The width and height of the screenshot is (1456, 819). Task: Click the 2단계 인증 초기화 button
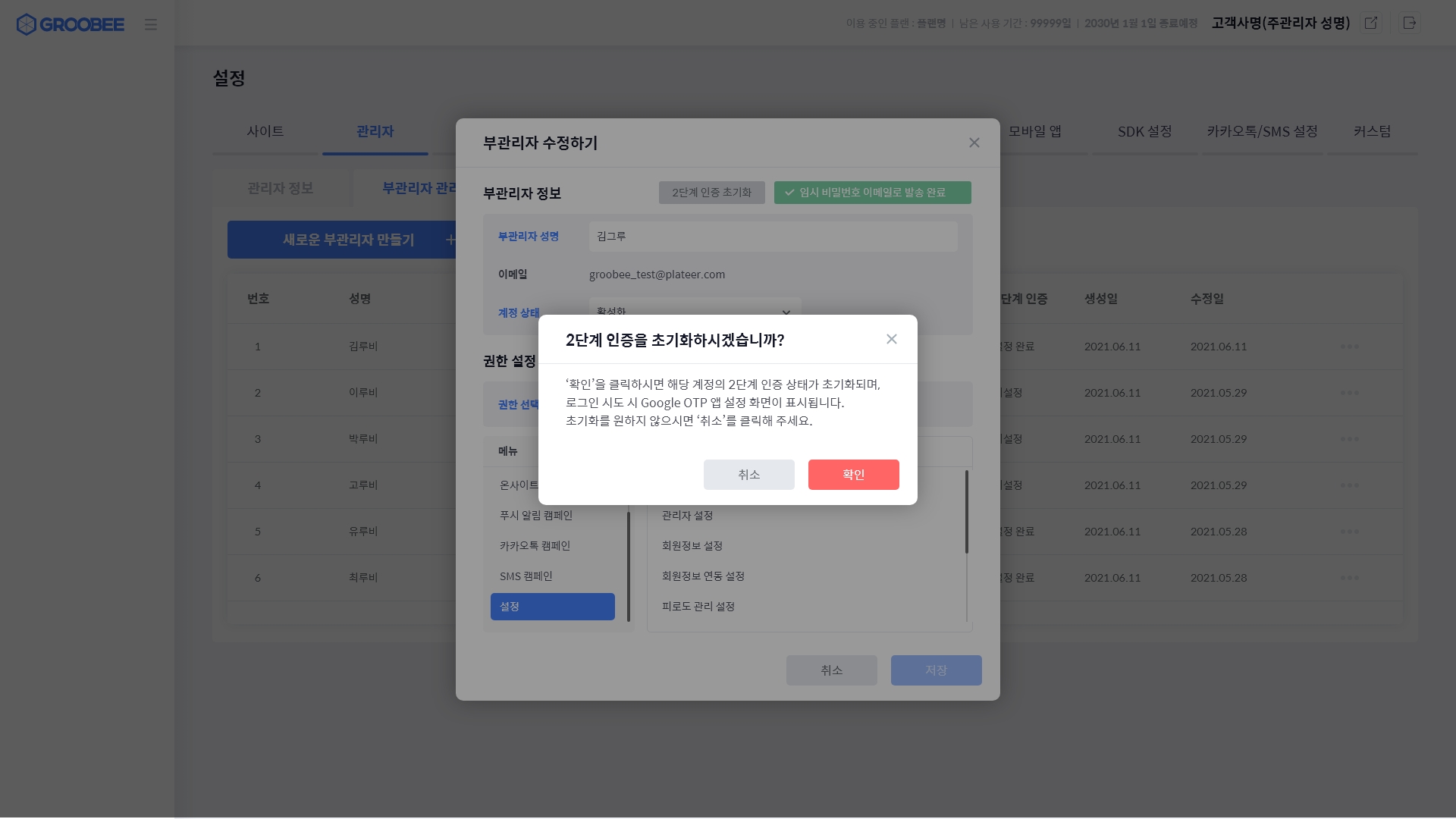point(711,193)
